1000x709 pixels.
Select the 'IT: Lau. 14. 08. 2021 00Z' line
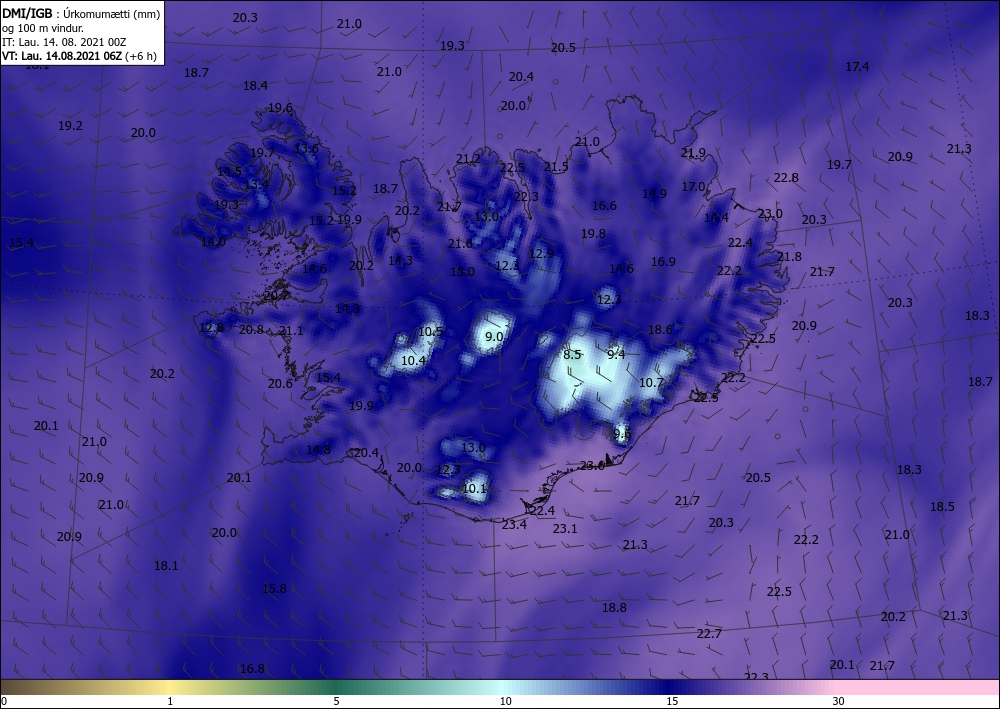64,42
